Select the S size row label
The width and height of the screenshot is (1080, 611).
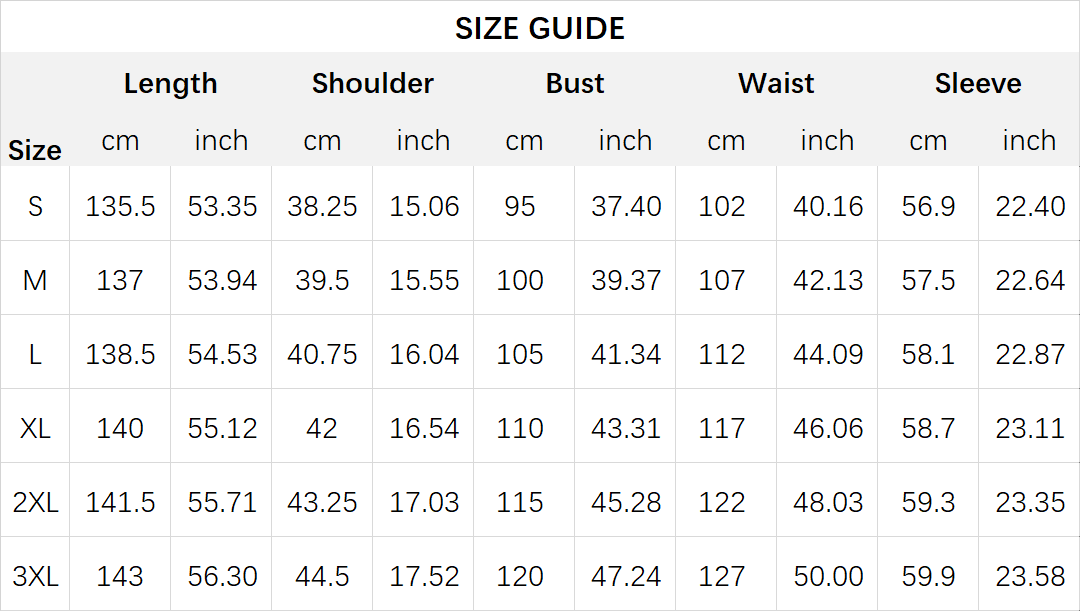coord(35,206)
